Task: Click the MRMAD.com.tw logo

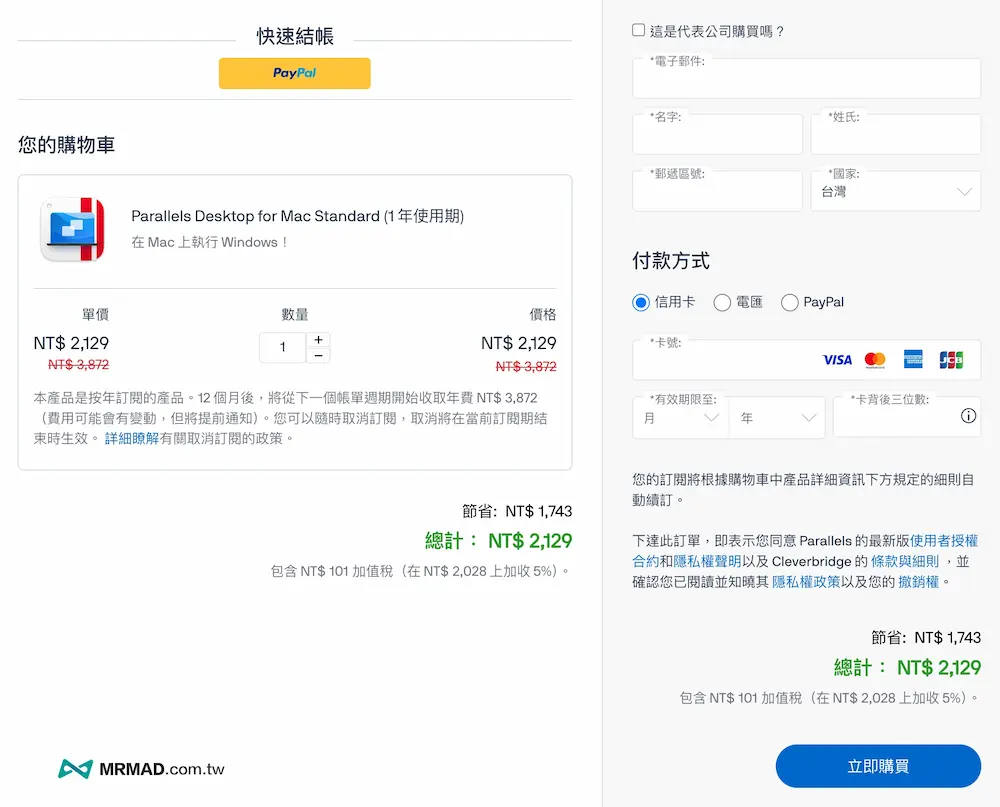Action: point(140,769)
